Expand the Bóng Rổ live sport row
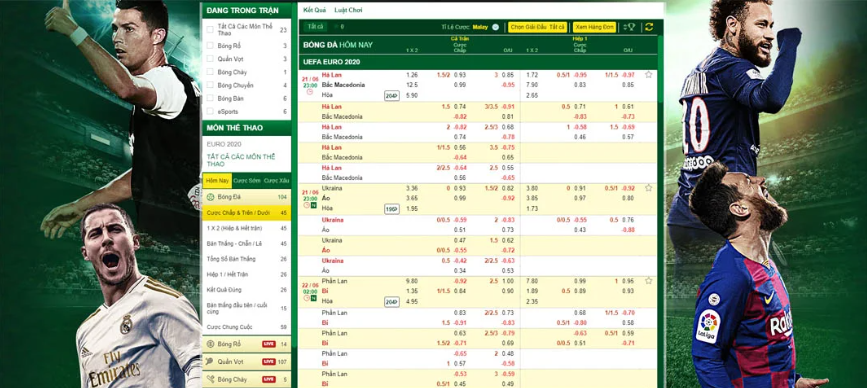Viewport: 867px width, 388px height. 247,344
